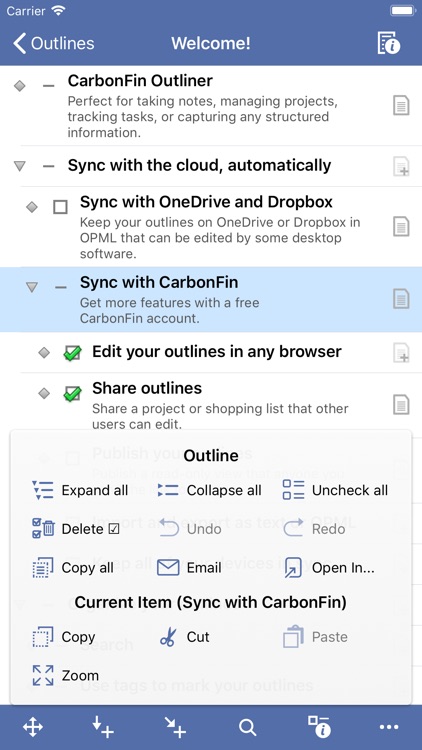Tap the battery status icon

402,11
